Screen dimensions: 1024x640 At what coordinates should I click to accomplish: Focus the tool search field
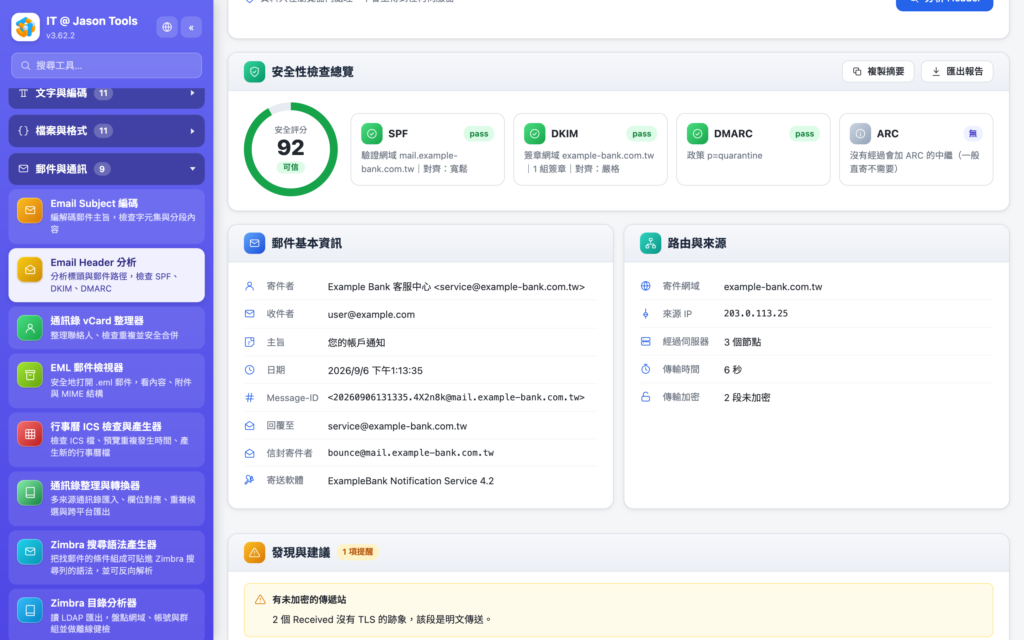click(106, 65)
